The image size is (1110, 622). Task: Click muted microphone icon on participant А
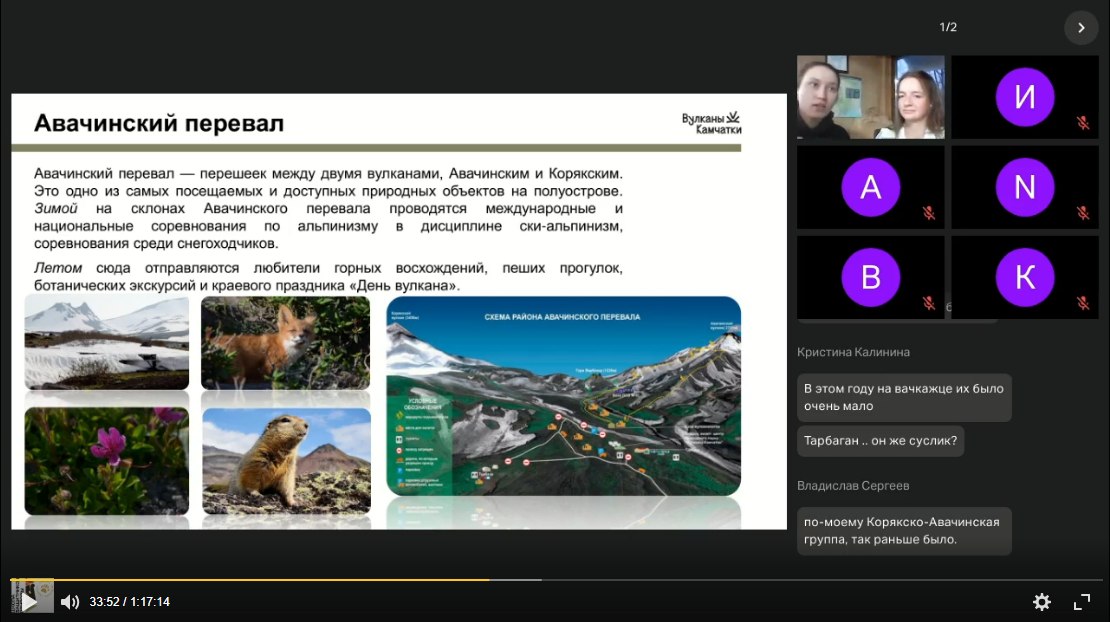pyautogui.click(x=928, y=213)
